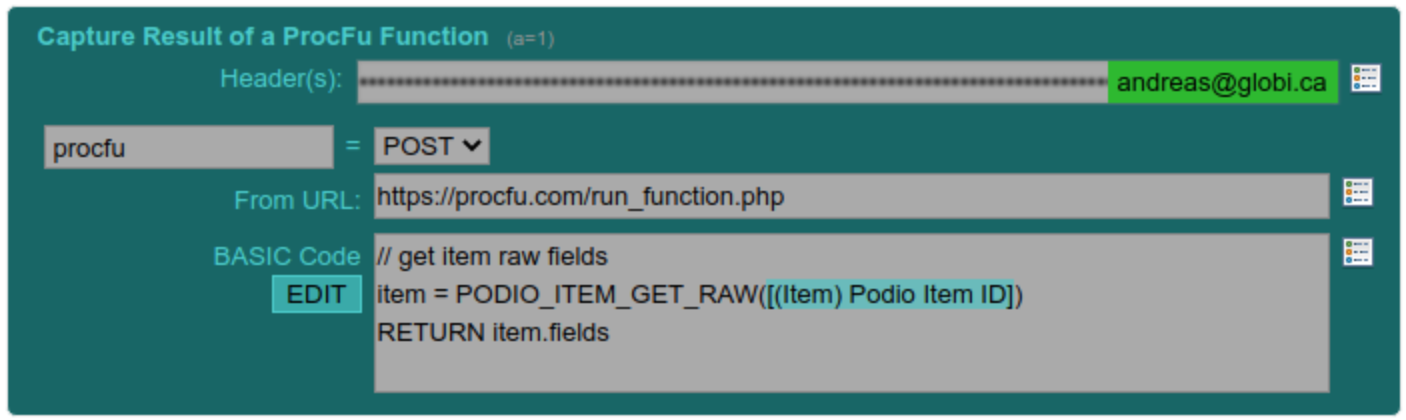Viewport: 1406px width, 420px height.
Task: Click the From URL label
Action: coord(297,200)
